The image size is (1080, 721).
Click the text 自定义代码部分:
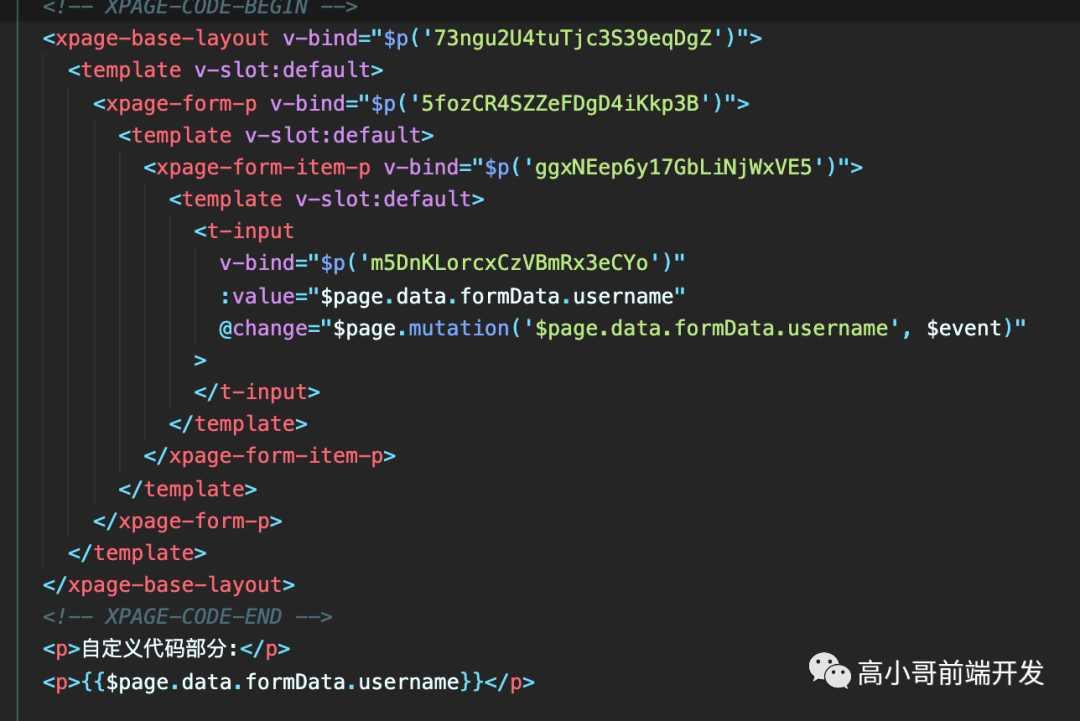160,649
